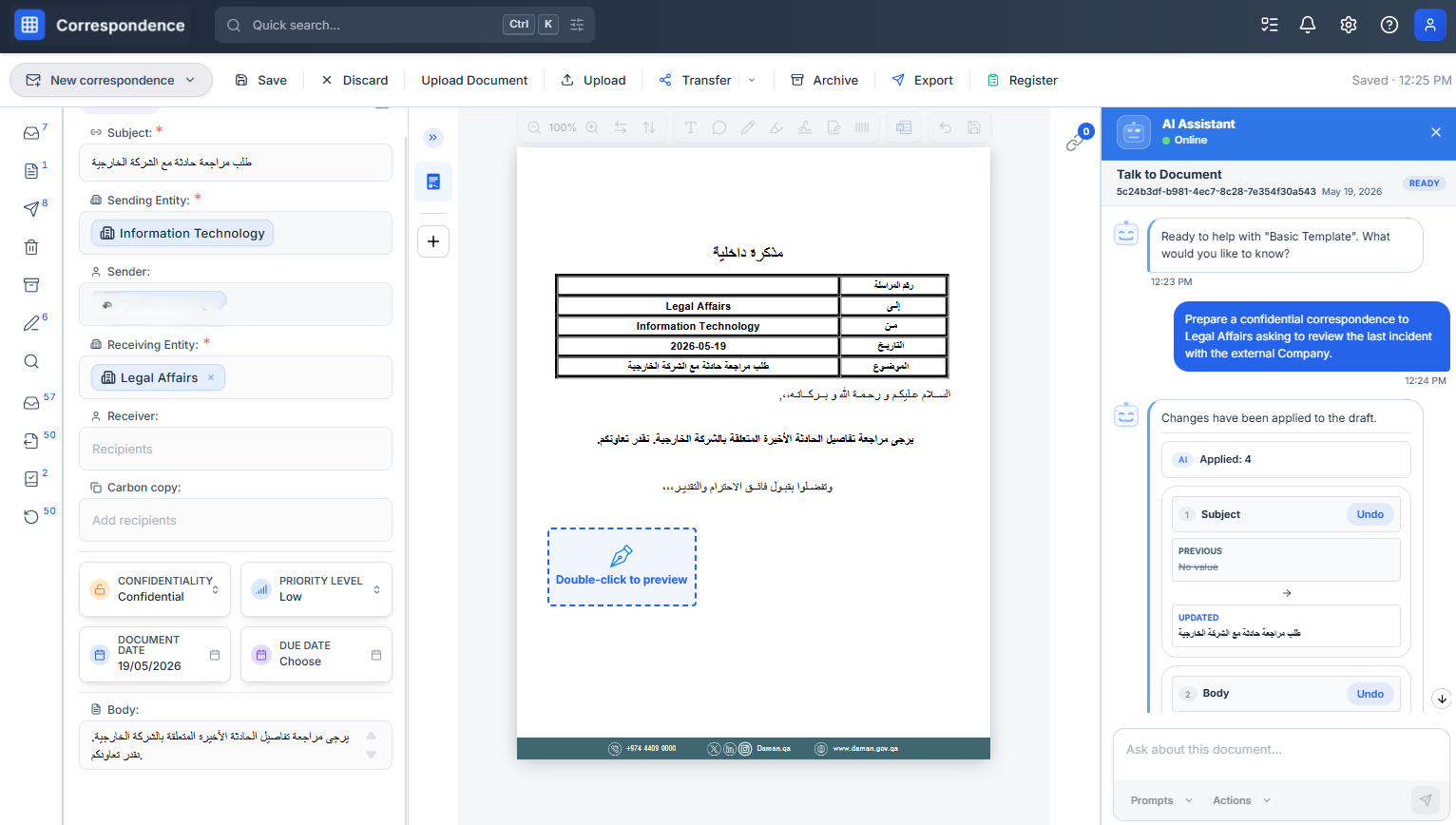The image size is (1456, 825).
Task: Open drafts pencil icon with badge 6
Action: pyautogui.click(x=31, y=323)
